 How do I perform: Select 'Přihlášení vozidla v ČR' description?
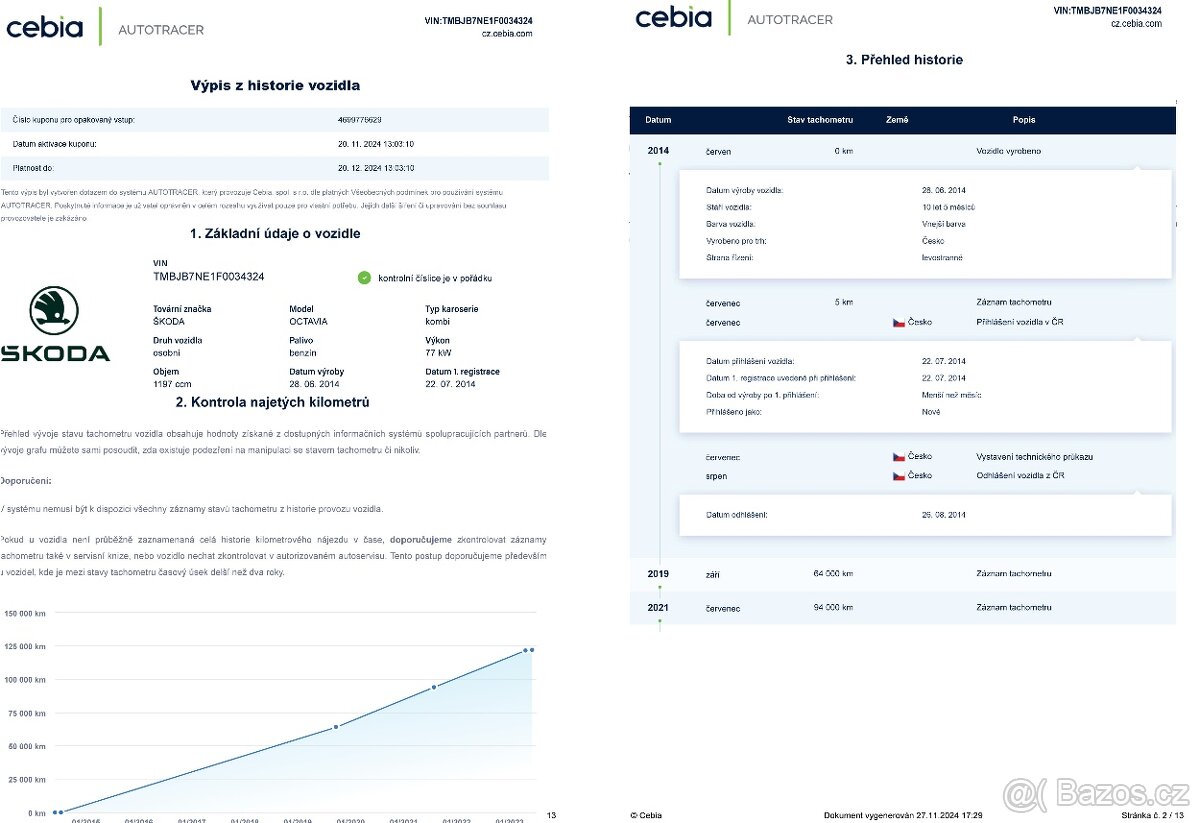point(1020,322)
